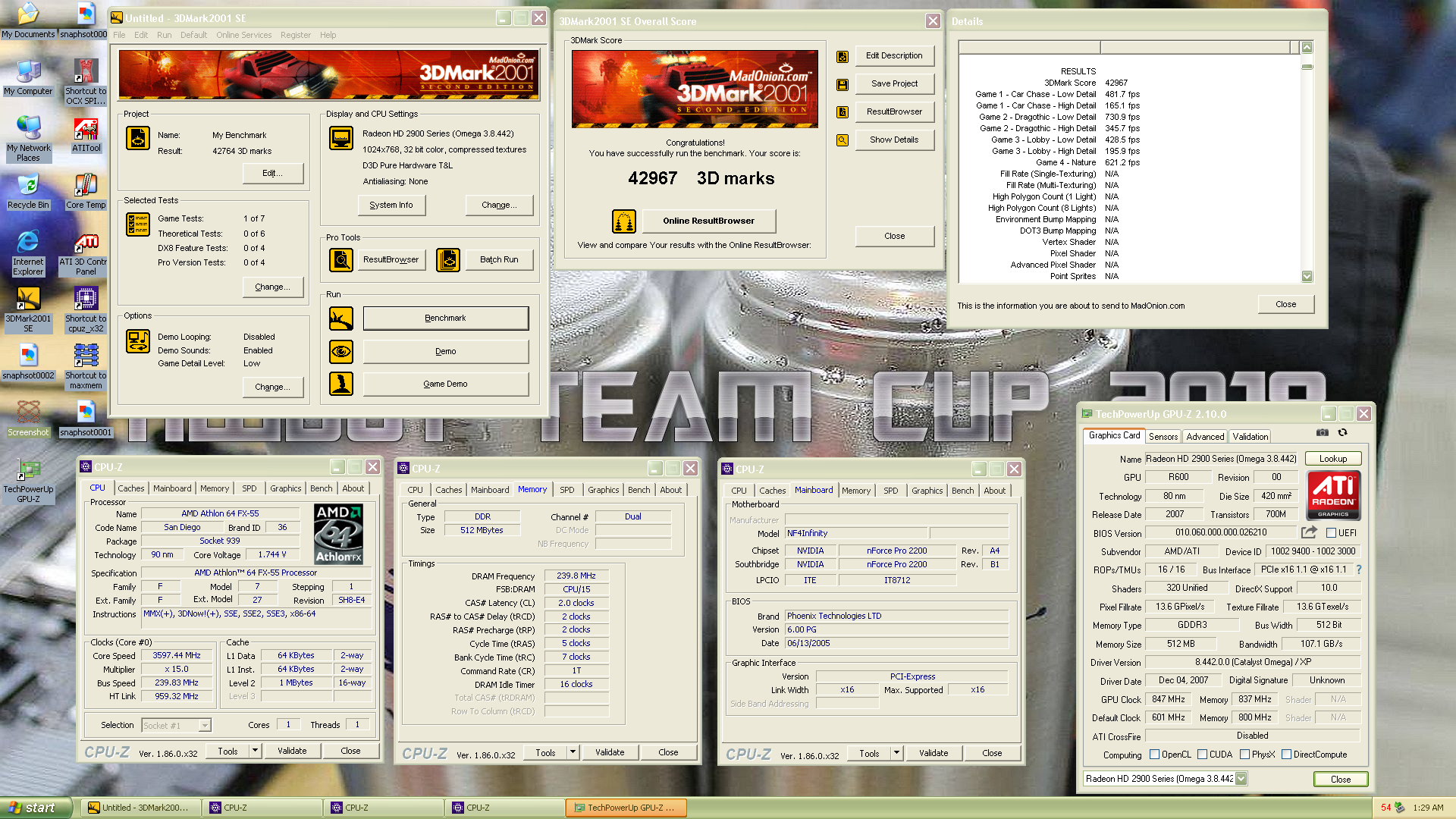Click the Online ResultBrowser trophy icon
The image size is (1456, 819).
tap(624, 221)
